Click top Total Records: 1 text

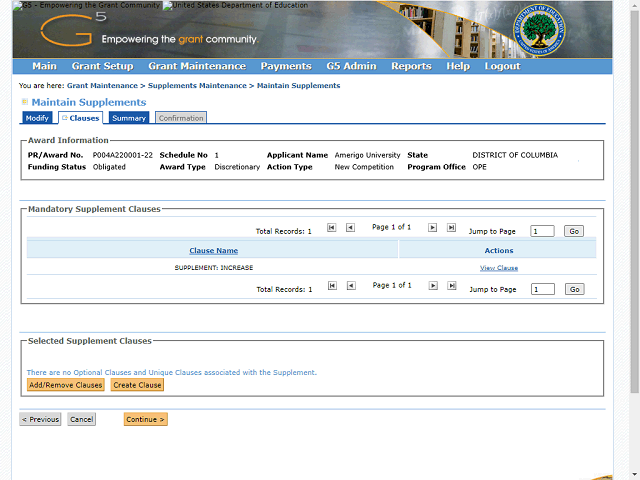(x=283, y=231)
